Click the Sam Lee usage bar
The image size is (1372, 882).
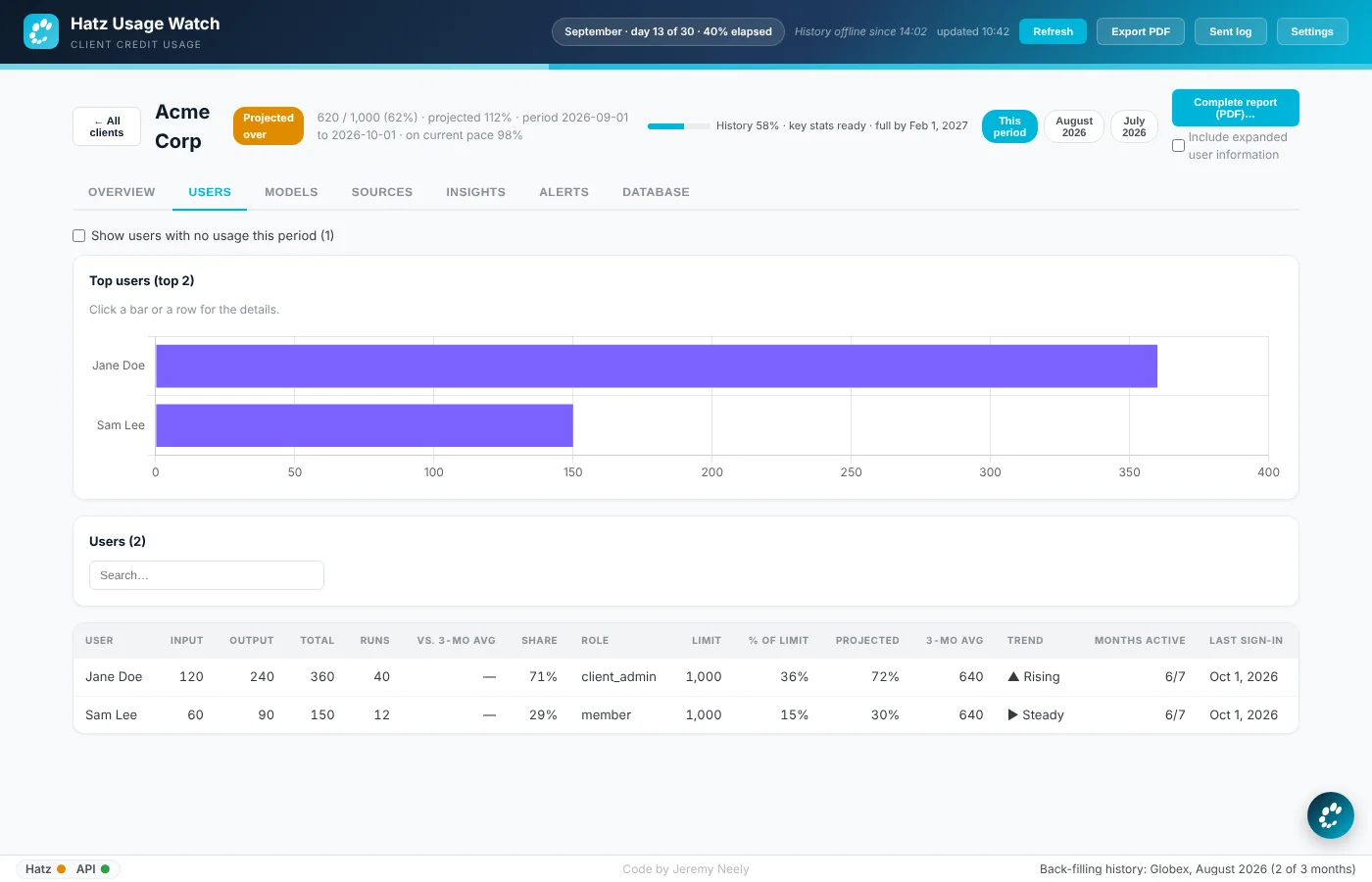click(x=365, y=425)
